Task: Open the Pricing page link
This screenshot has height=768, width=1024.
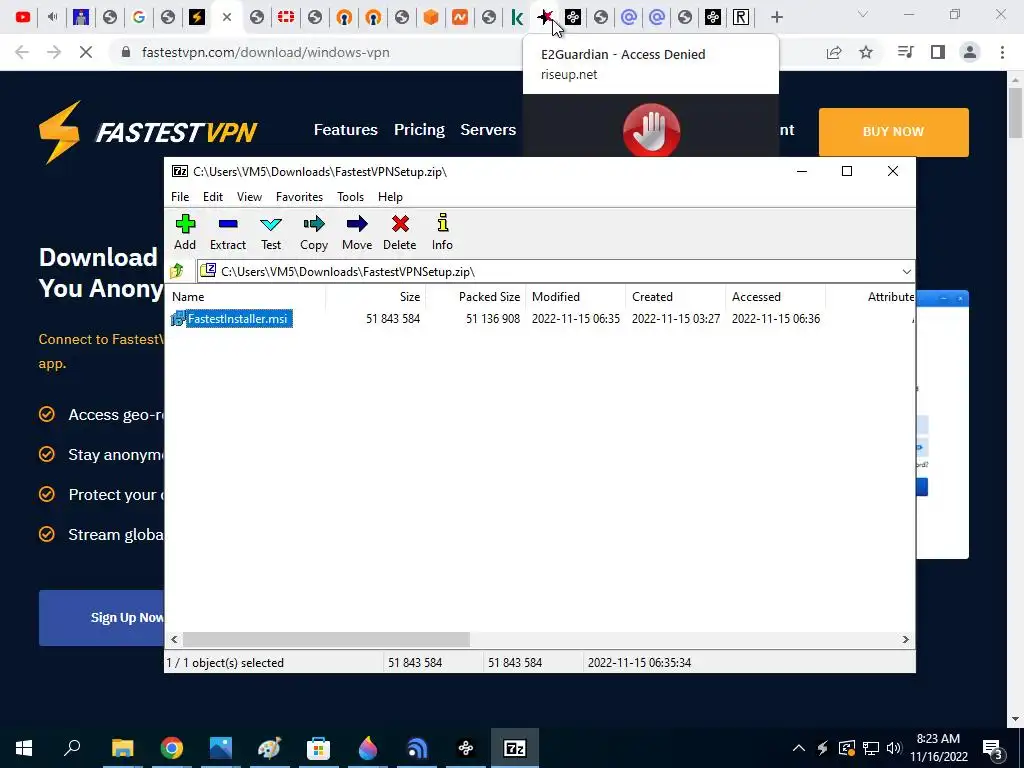Action: [x=419, y=129]
